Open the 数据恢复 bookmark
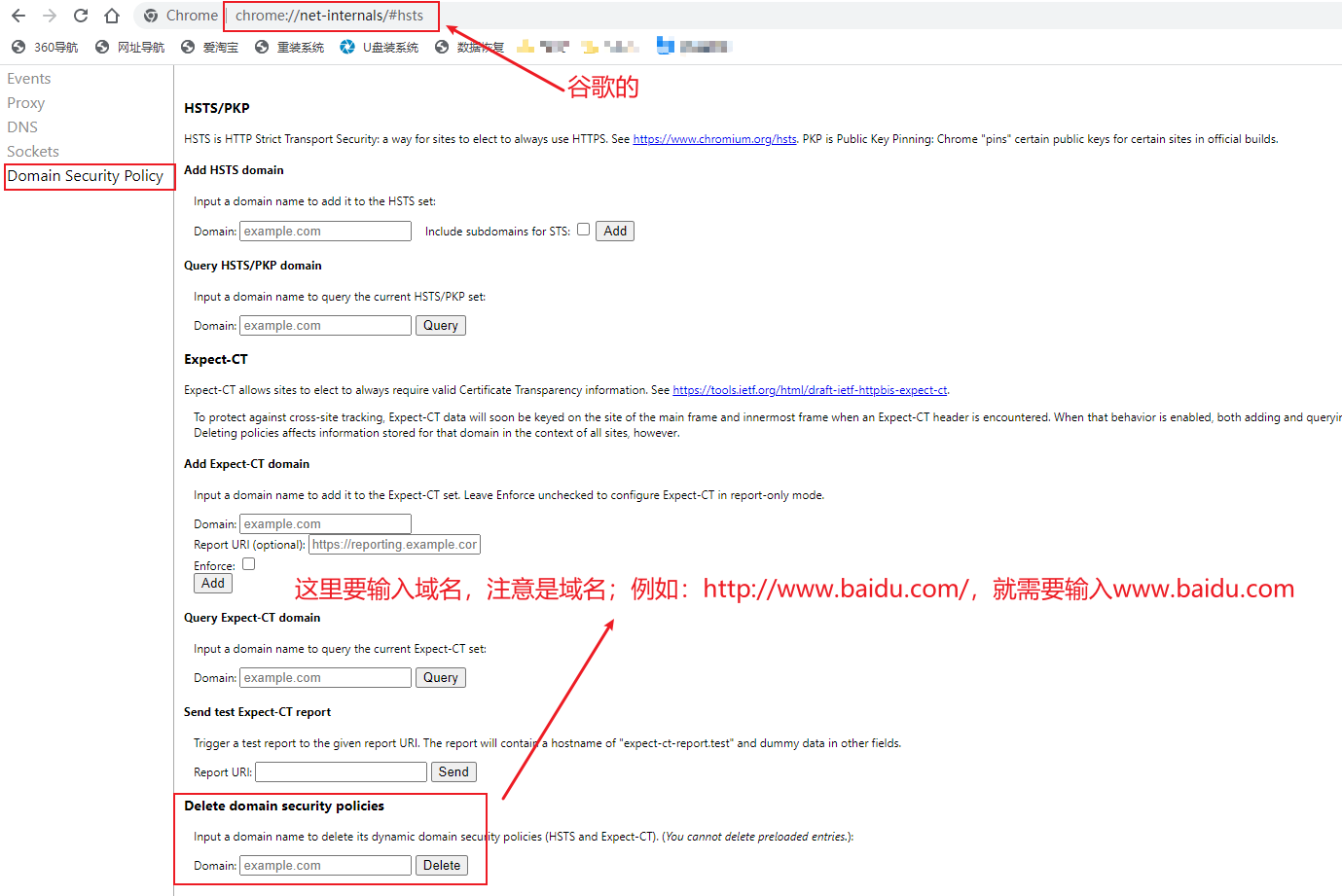Image resolution: width=1342 pixels, height=896 pixels. coord(470,47)
